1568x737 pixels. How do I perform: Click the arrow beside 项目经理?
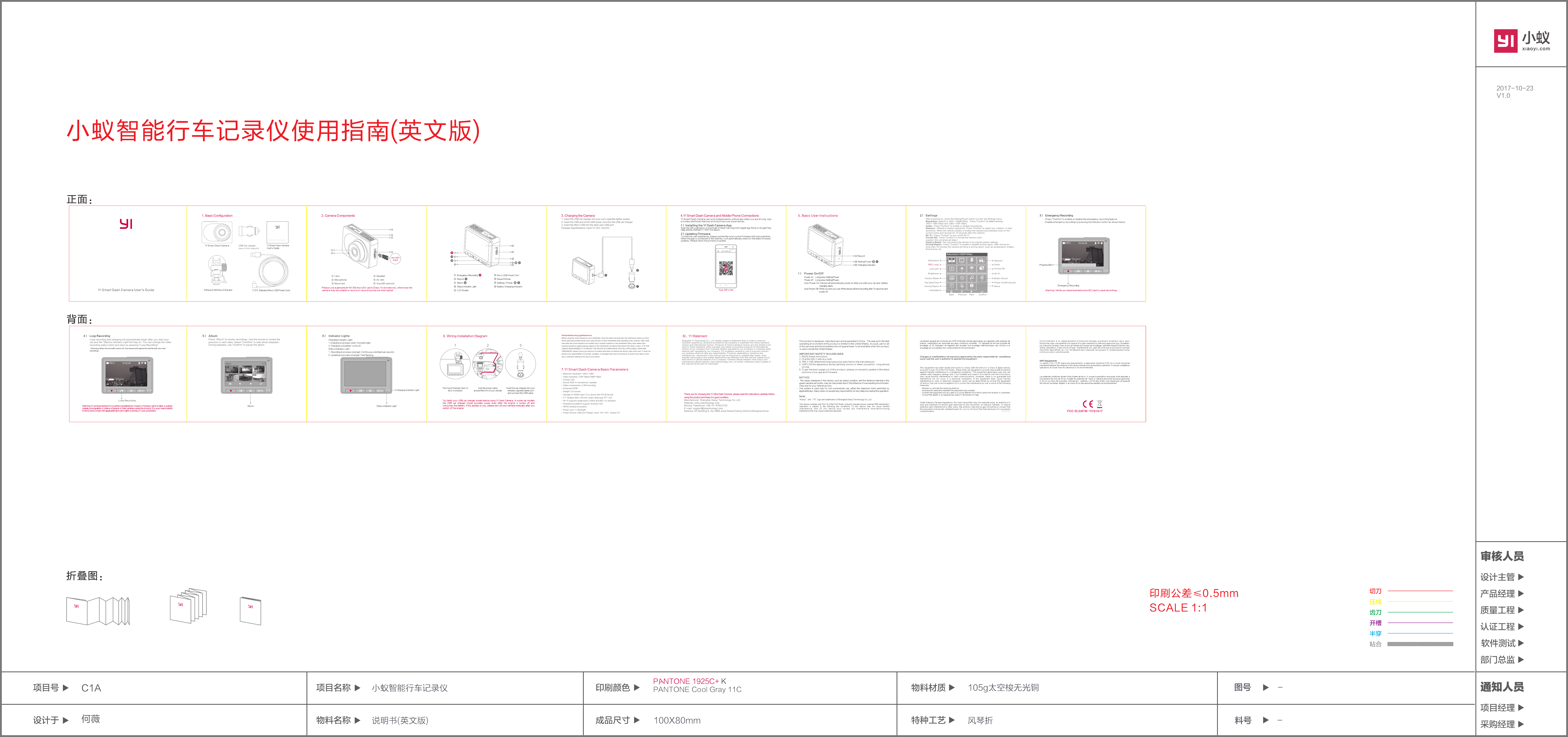click(x=1521, y=708)
